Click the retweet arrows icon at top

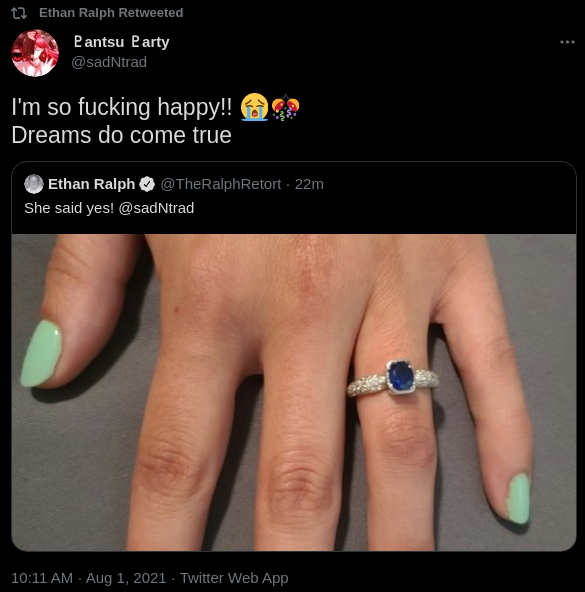pos(19,13)
